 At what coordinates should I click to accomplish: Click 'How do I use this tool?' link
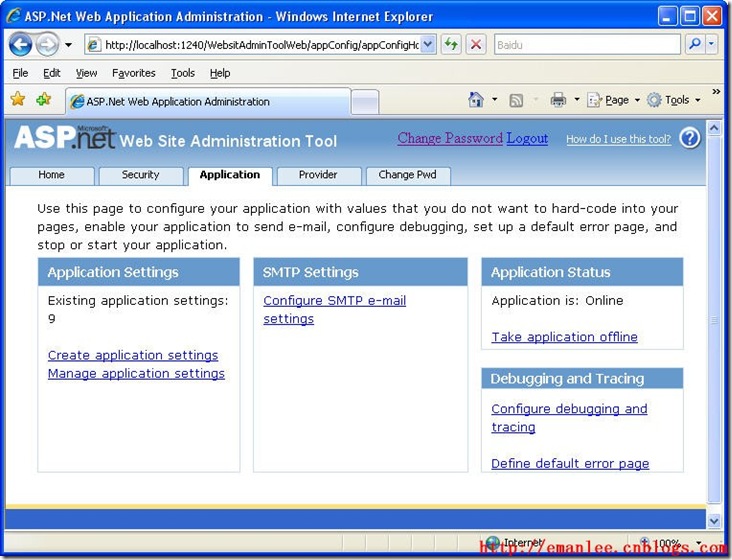(619, 139)
